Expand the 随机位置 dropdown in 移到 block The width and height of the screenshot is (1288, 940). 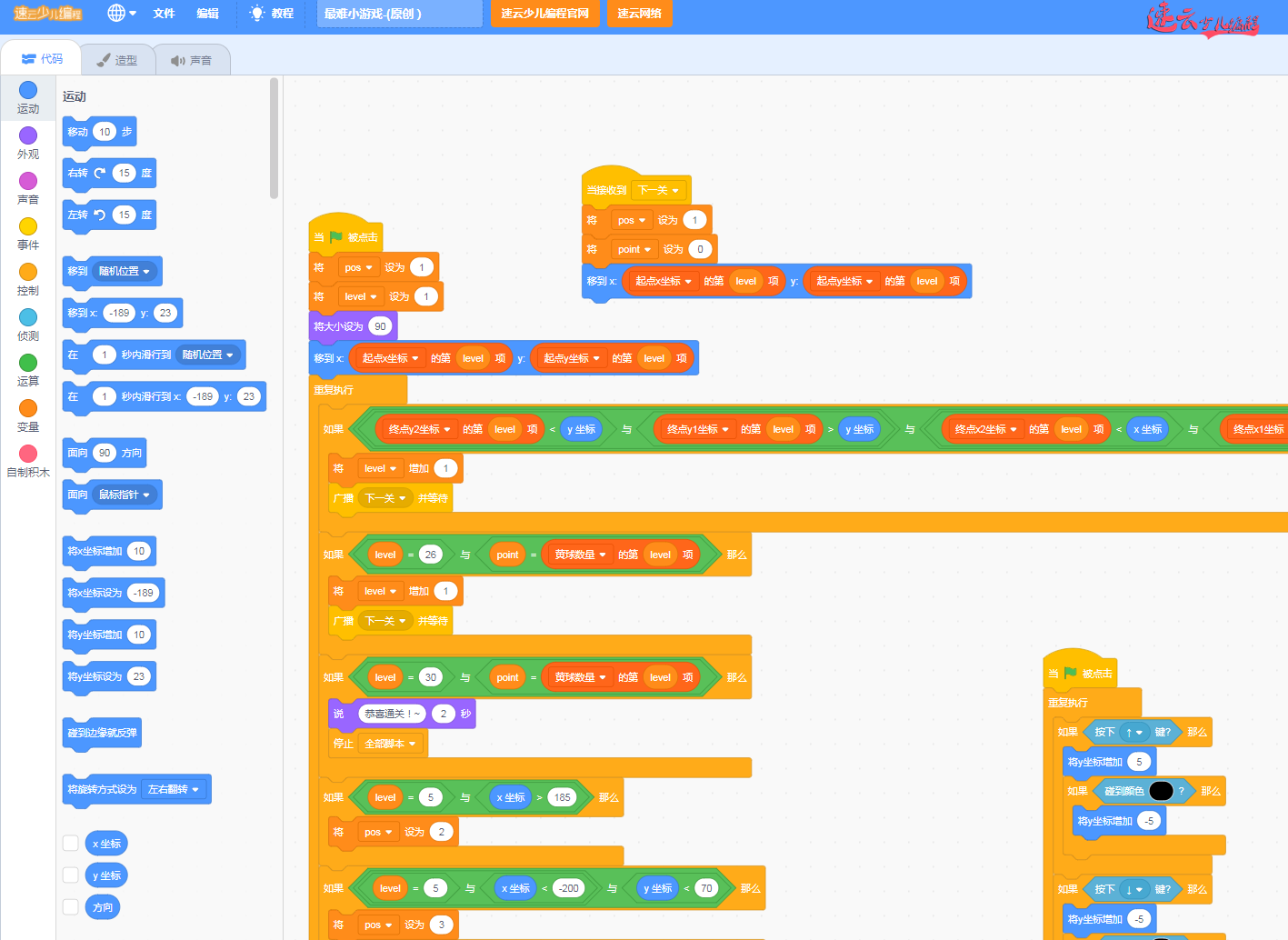click(125, 271)
